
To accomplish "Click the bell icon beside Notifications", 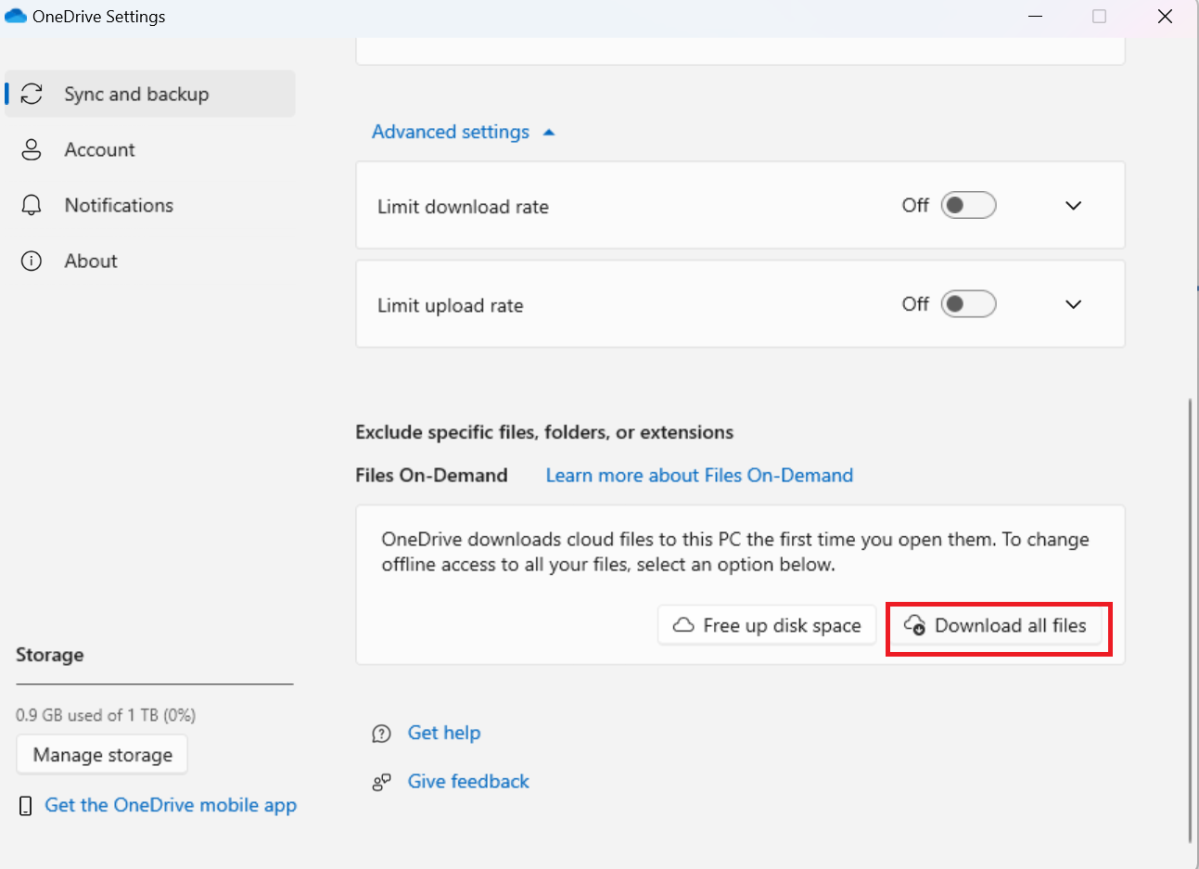I will [x=31, y=205].
